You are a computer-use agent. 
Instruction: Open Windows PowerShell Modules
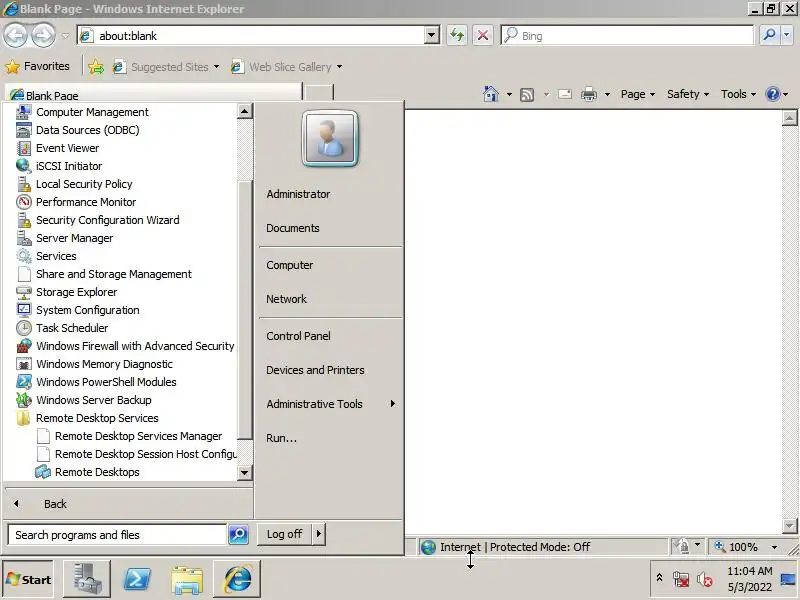click(x=96, y=382)
